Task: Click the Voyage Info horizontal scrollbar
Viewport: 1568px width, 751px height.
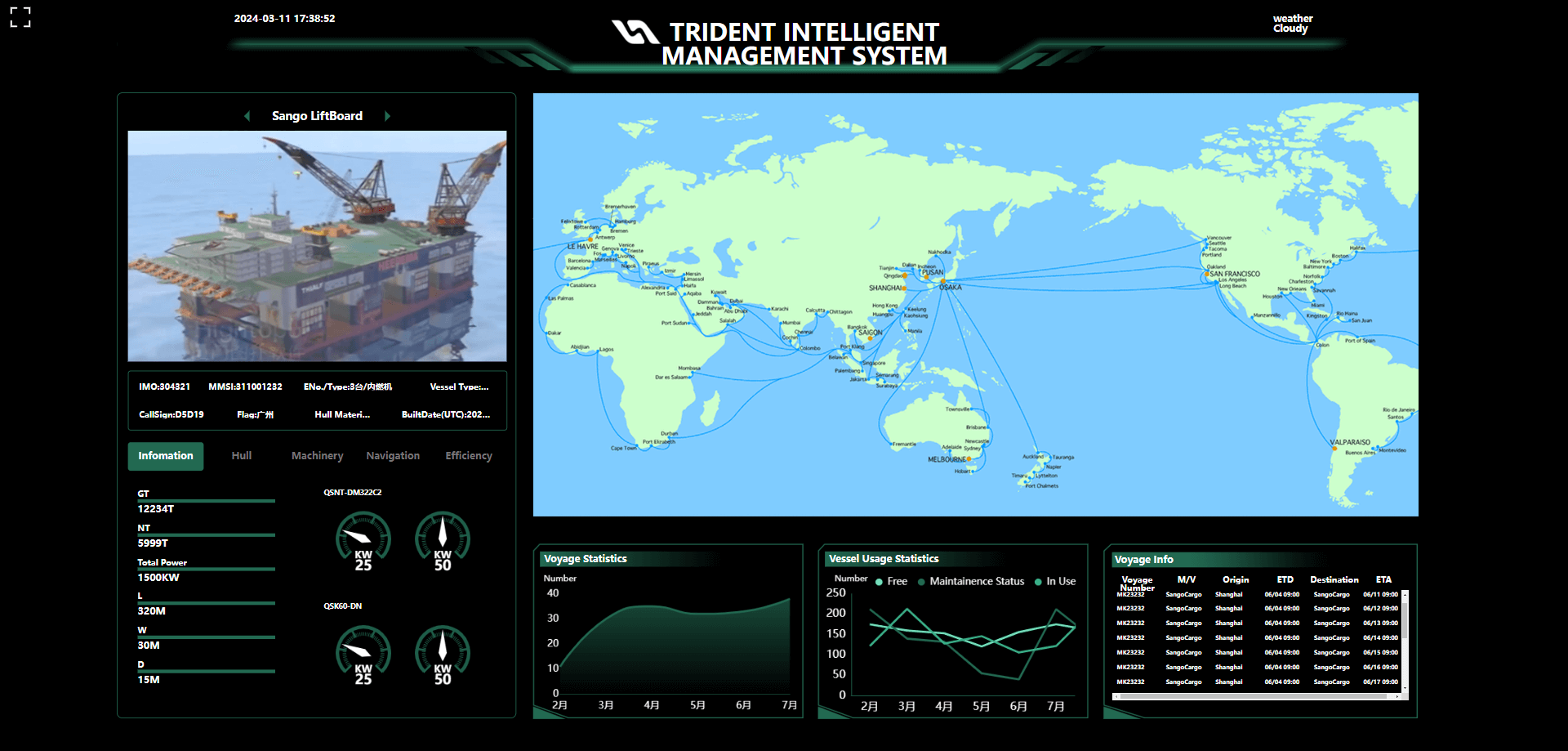Action: point(1254,697)
